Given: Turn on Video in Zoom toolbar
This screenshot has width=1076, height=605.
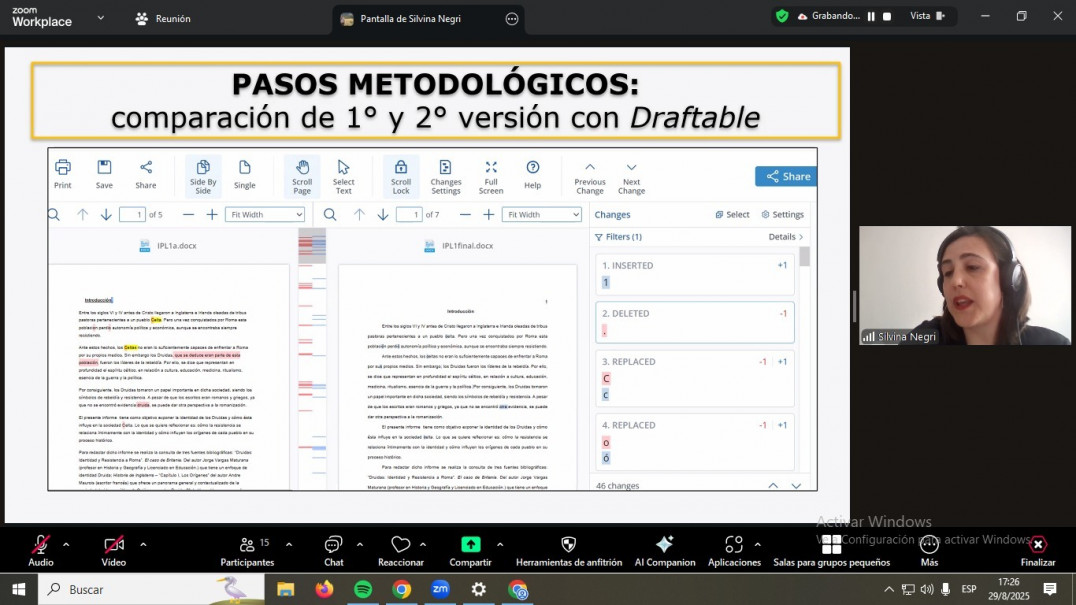Looking at the screenshot, I should click(x=113, y=551).
